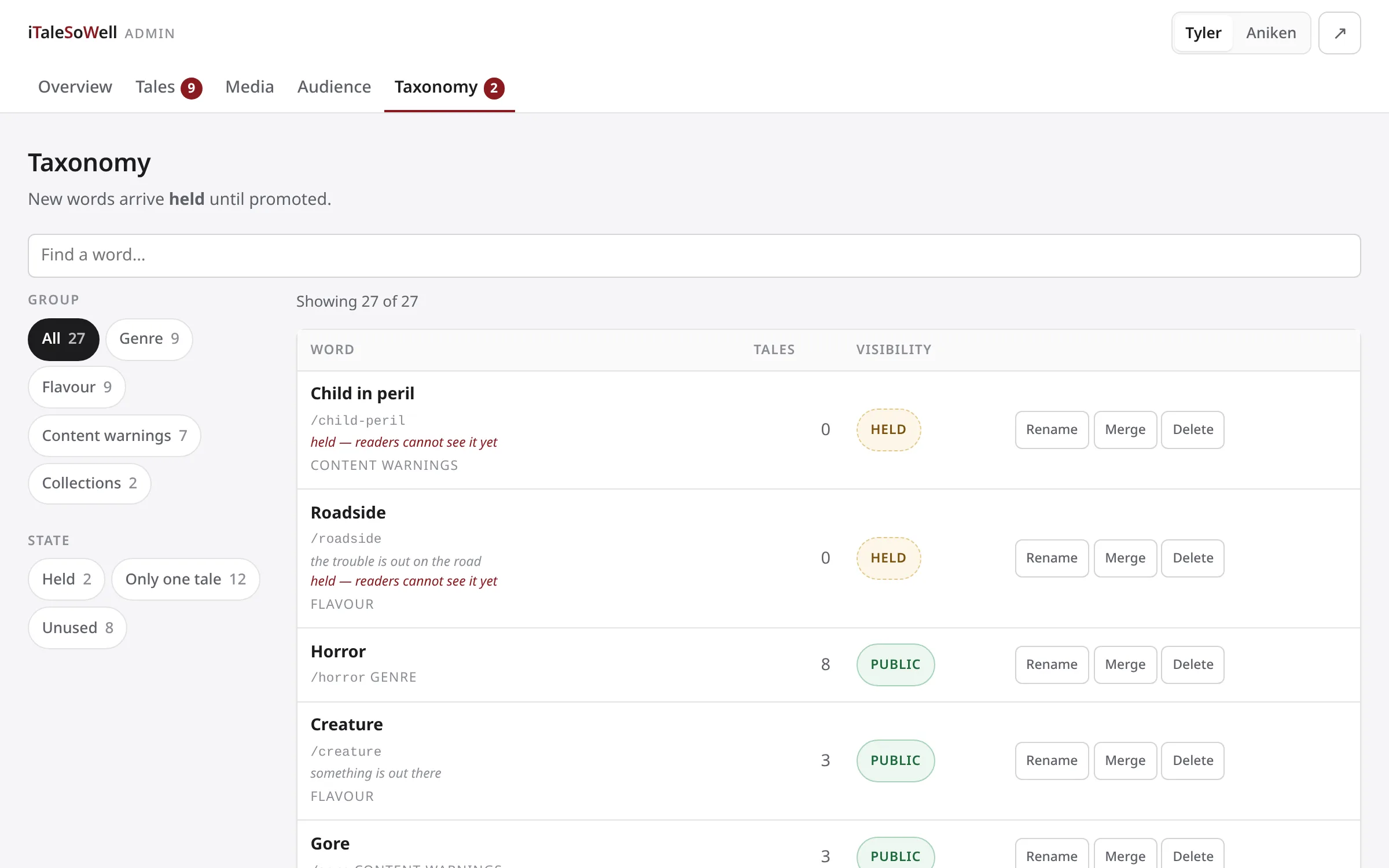Select the Gore word name
The image size is (1389, 868).
click(x=330, y=844)
